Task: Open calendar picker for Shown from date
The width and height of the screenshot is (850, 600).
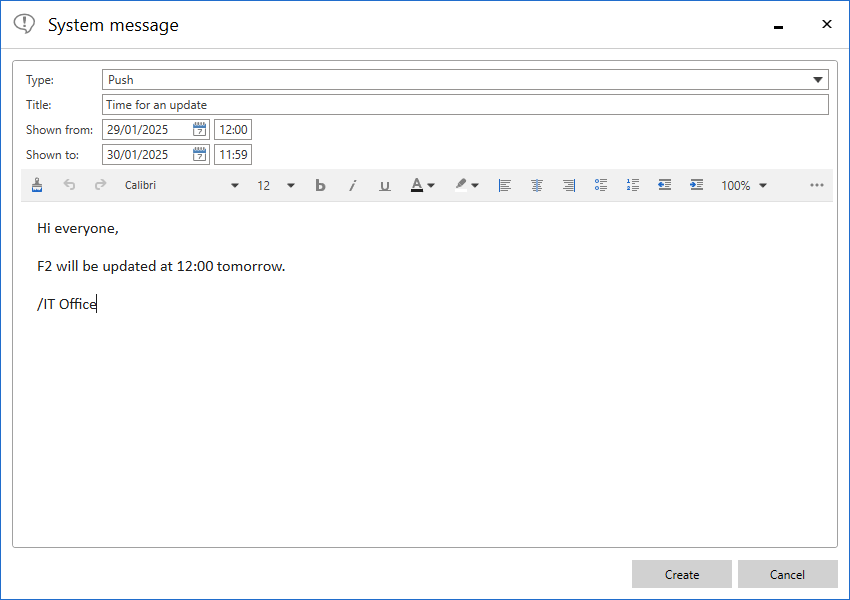Action: click(x=199, y=129)
